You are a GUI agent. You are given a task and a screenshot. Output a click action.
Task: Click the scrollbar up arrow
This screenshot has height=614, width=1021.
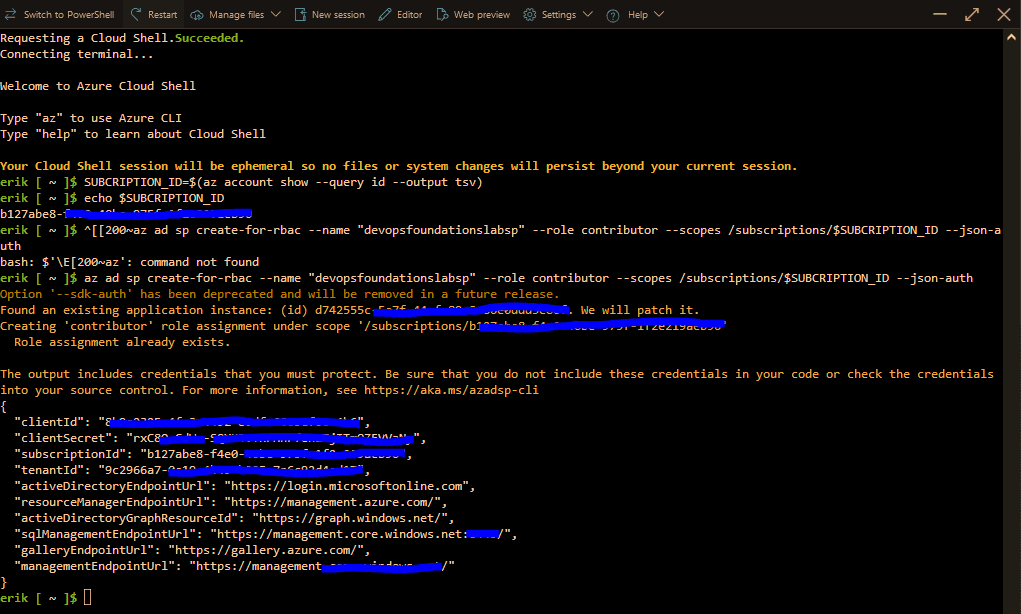[1011, 37]
